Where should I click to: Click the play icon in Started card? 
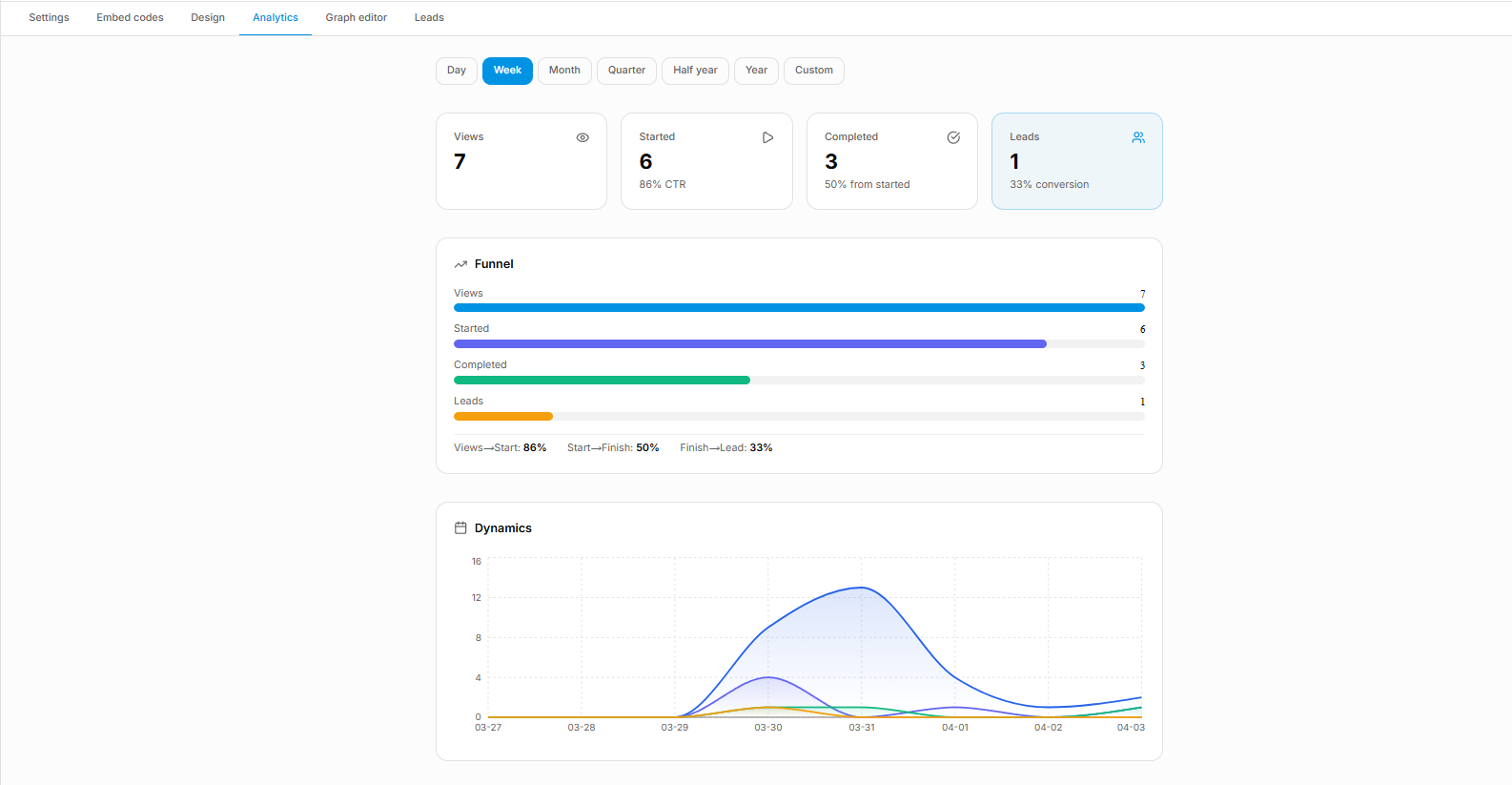(x=767, y=137)
